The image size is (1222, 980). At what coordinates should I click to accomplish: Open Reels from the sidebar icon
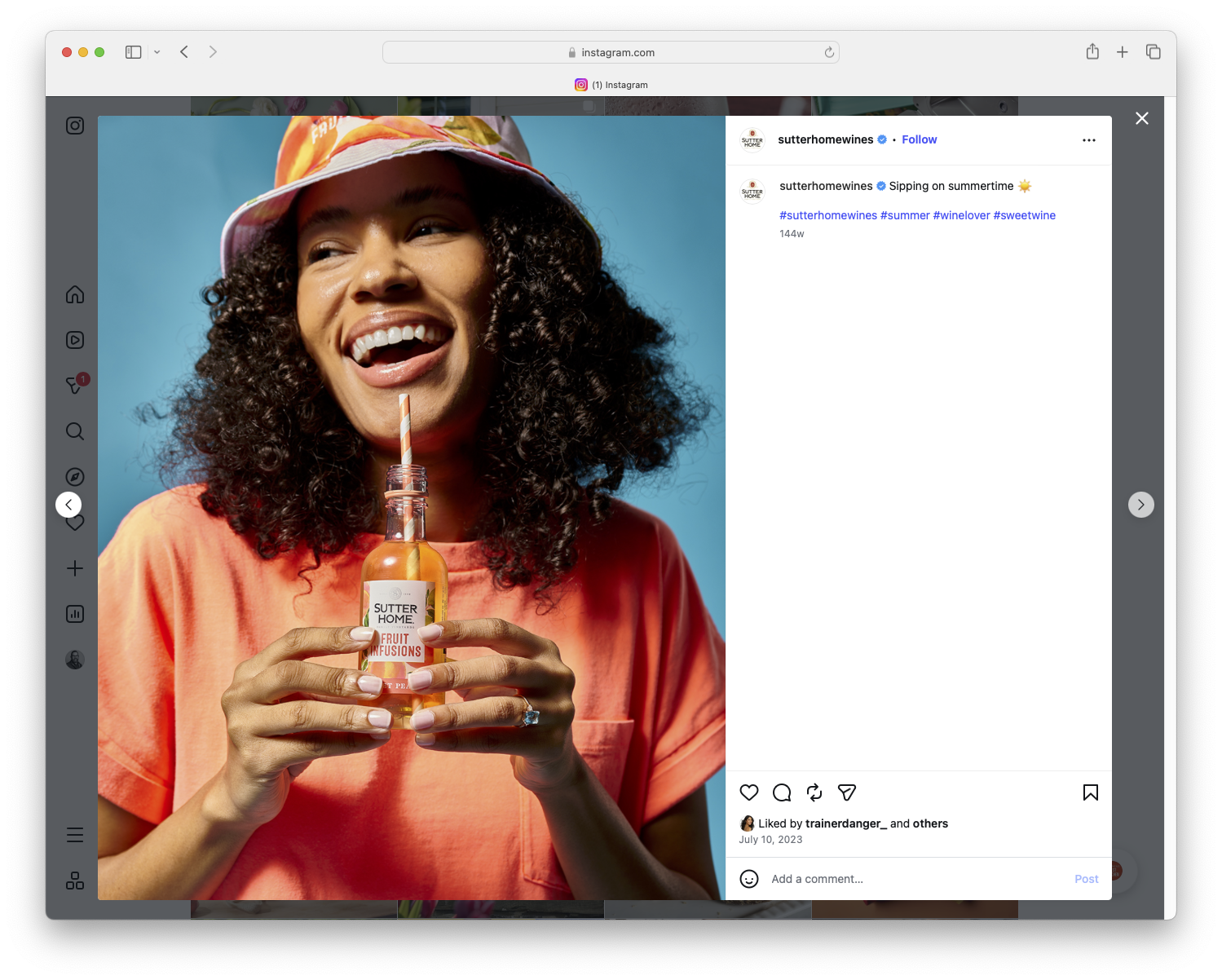coord(75,340)
